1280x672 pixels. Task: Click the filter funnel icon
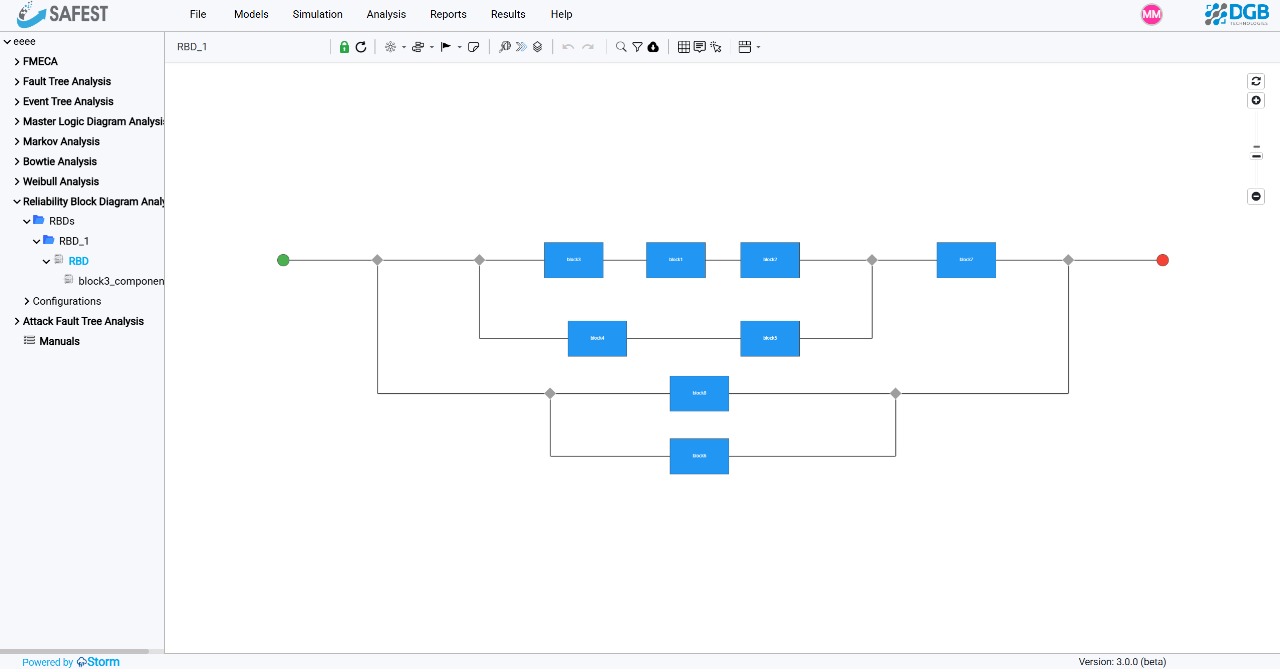coord(637,46)
